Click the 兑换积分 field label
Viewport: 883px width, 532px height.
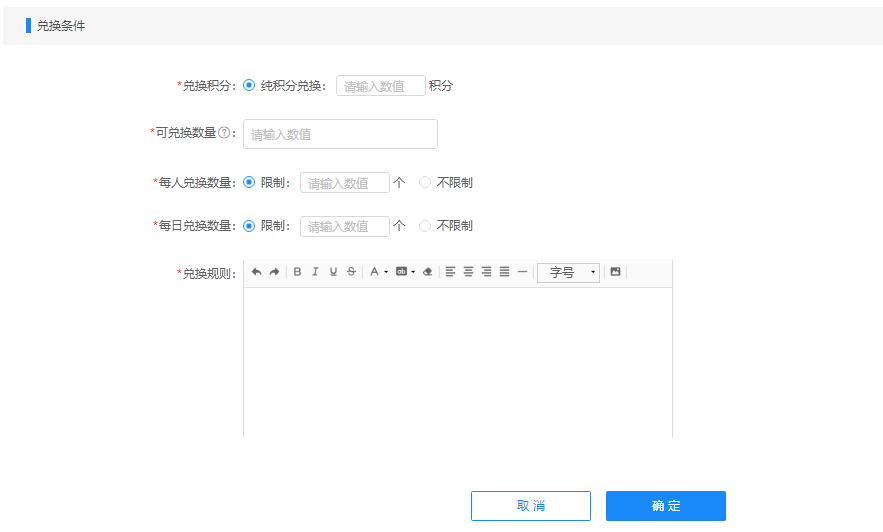[x=206, y=86]
